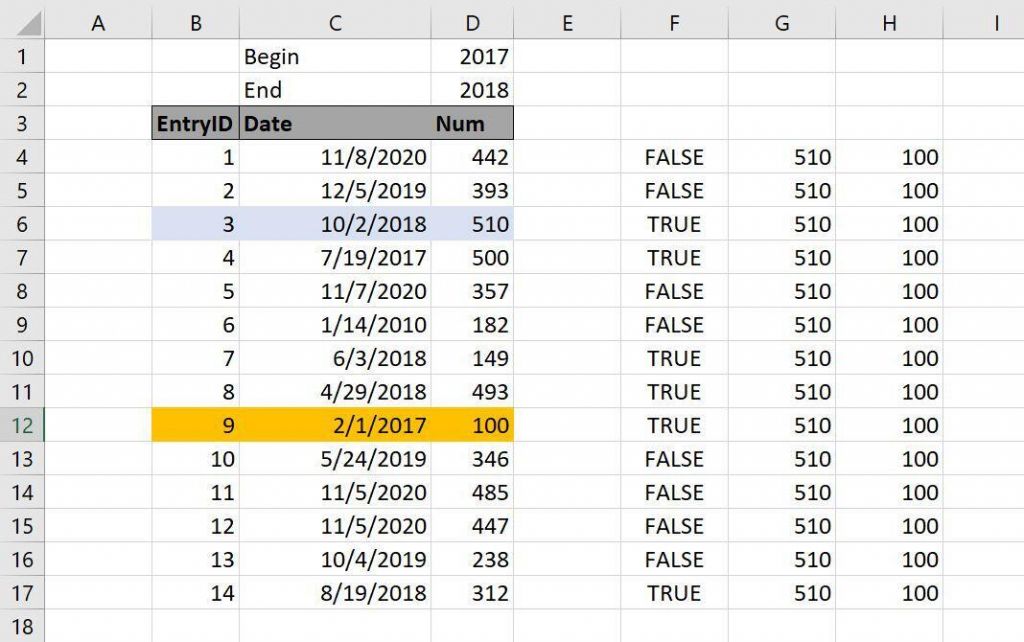Select the Num value 442 cell
Viewport: 1024px width, 642px height.
[x=472, y=157]
